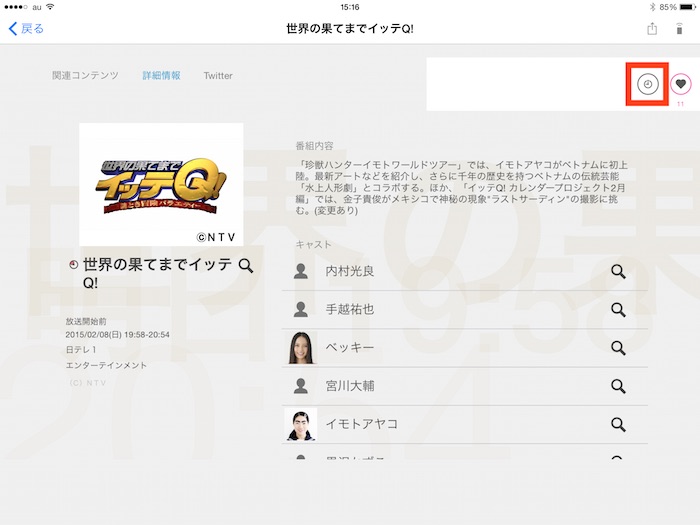This screenshot has width=700, height=525.
Task: Select cast member 内村光良
Action: [350, 271]
